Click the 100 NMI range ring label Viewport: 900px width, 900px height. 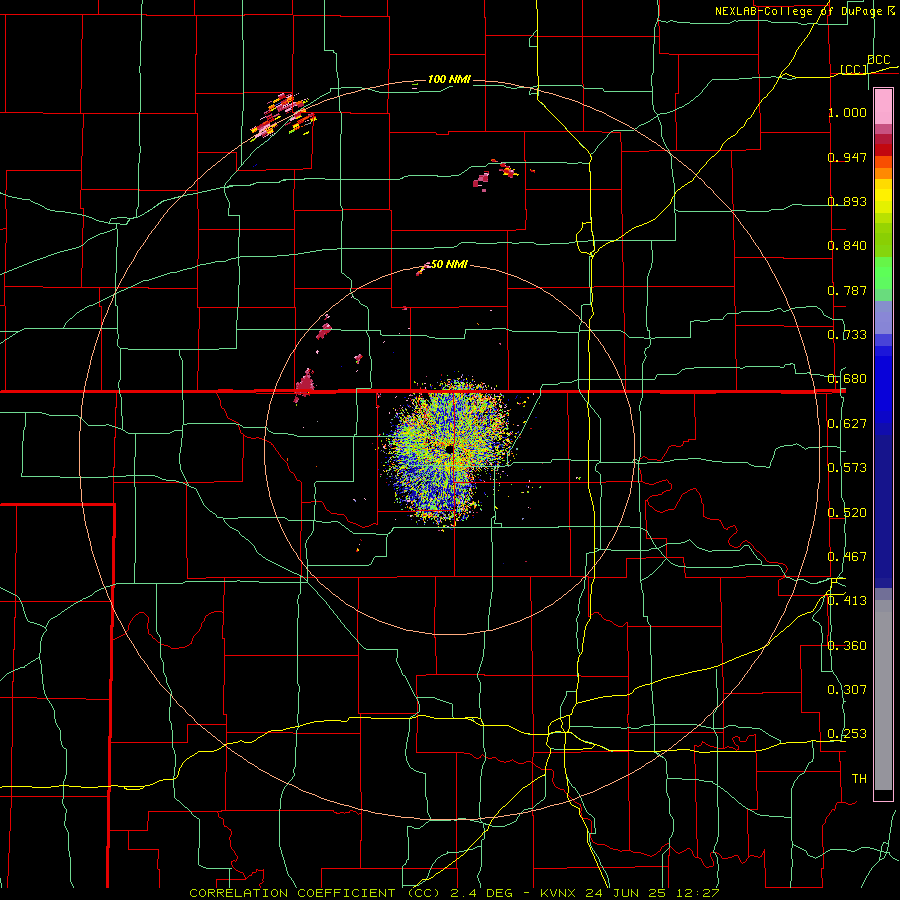coord(449,79)
